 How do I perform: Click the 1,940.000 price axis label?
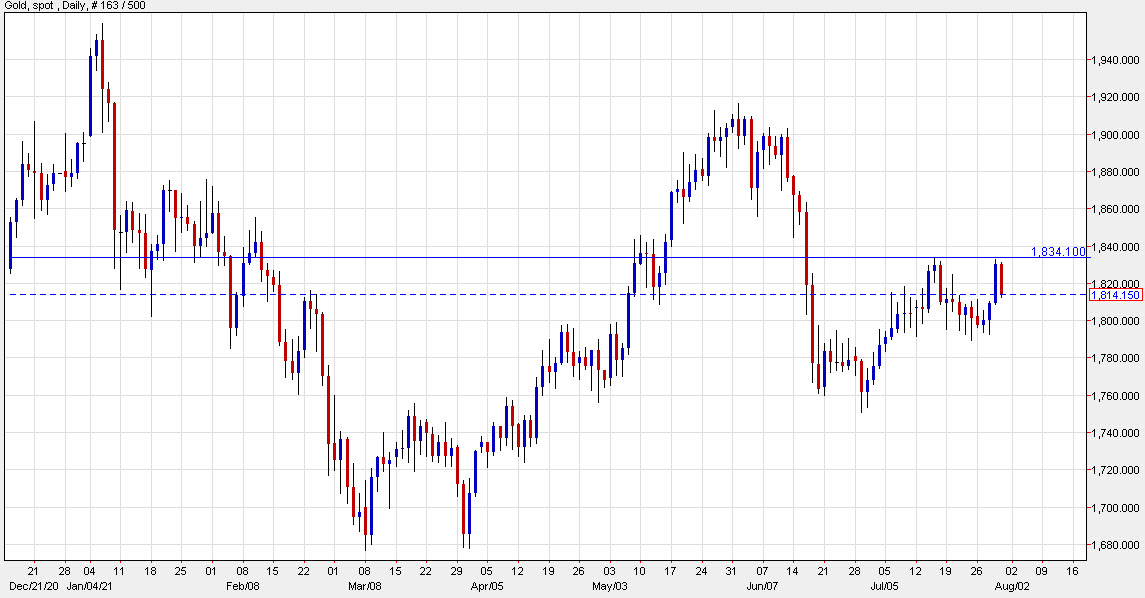[x=1115, y=60]
